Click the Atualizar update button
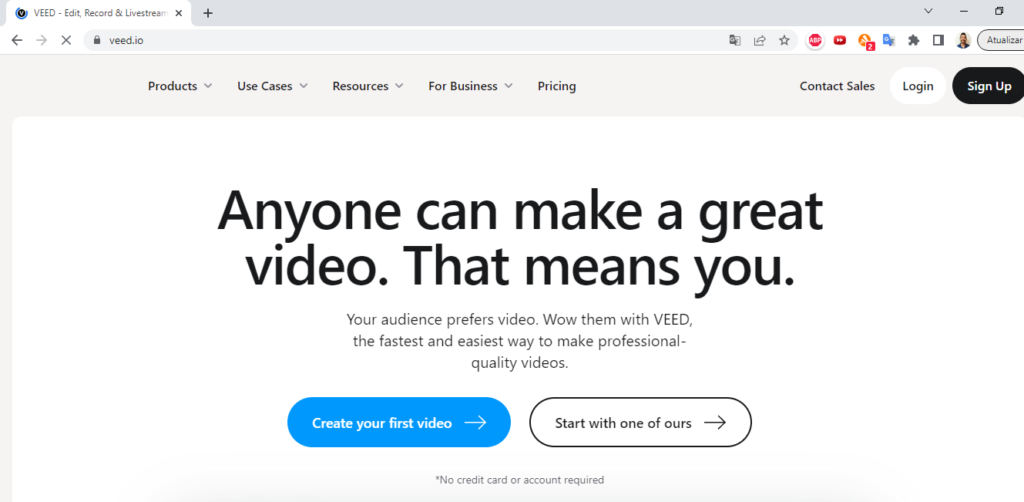1024x502 pixels. coord(1001,40)
